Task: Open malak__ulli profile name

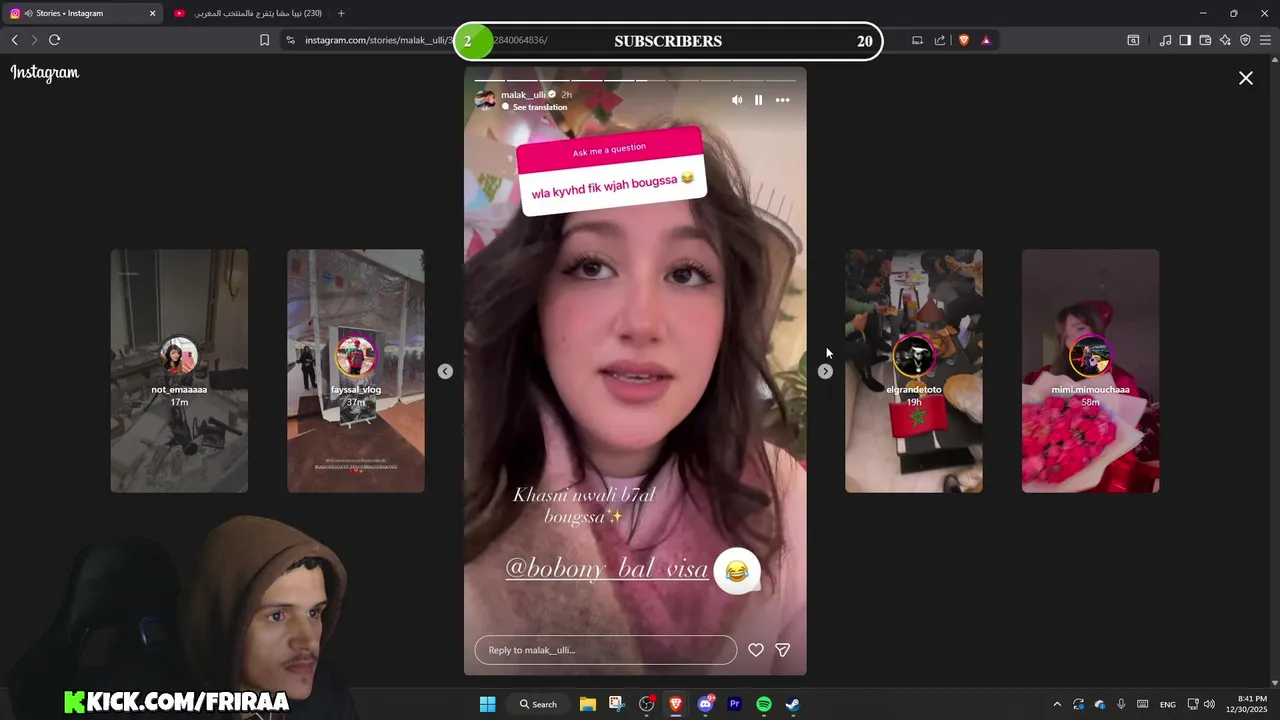Action: point(523,95)
